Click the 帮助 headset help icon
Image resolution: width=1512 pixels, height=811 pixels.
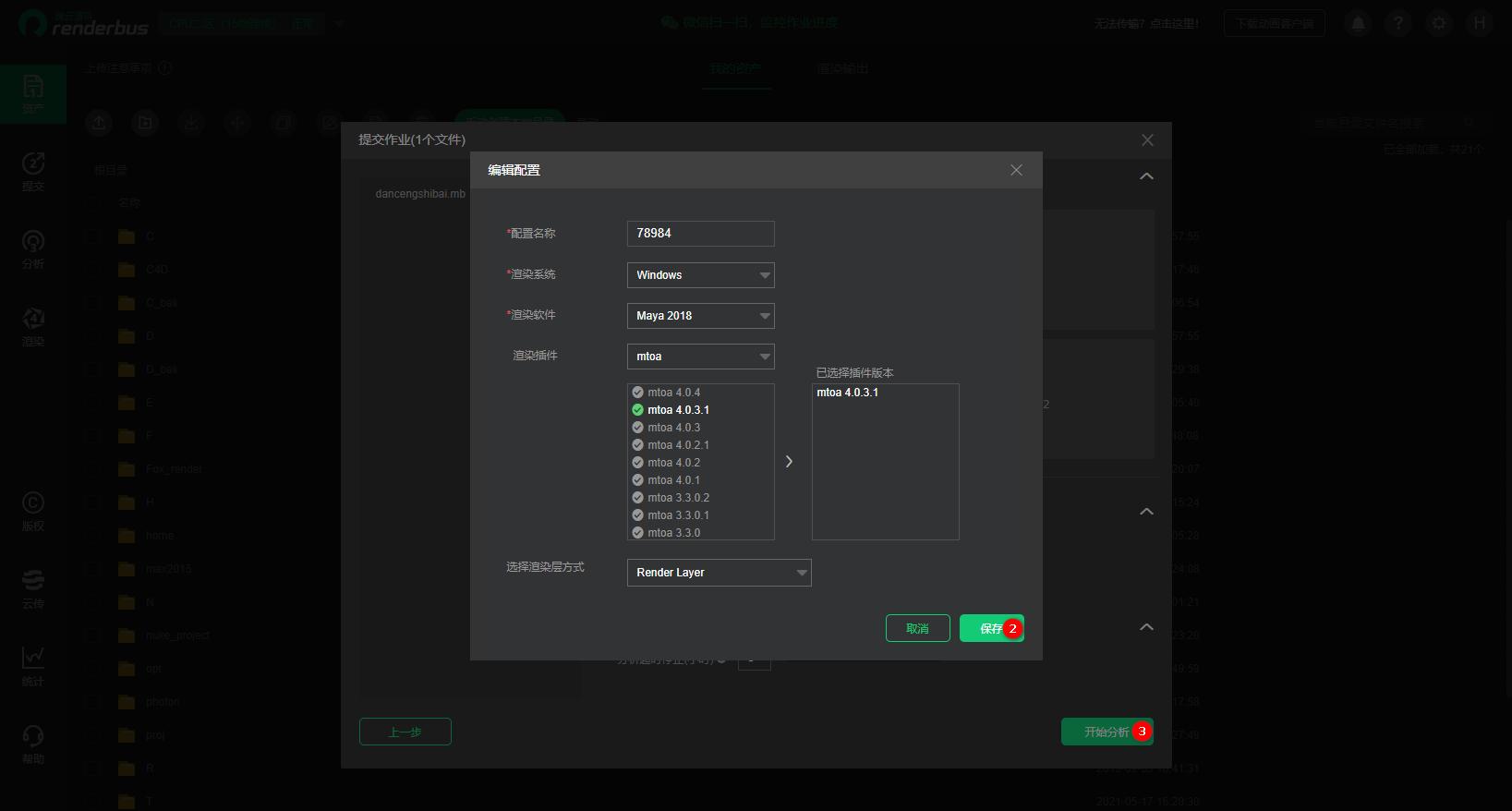[33, 743]
